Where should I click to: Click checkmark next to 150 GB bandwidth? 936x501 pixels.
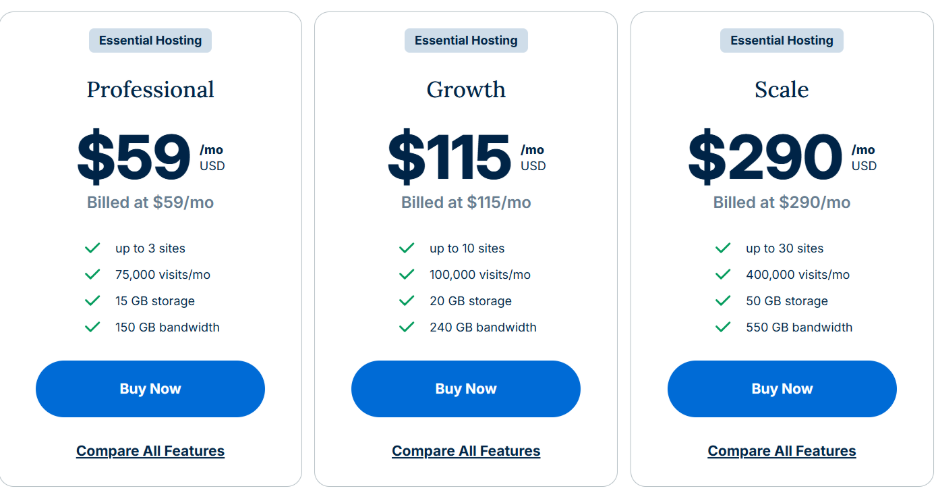pos(93,327)
